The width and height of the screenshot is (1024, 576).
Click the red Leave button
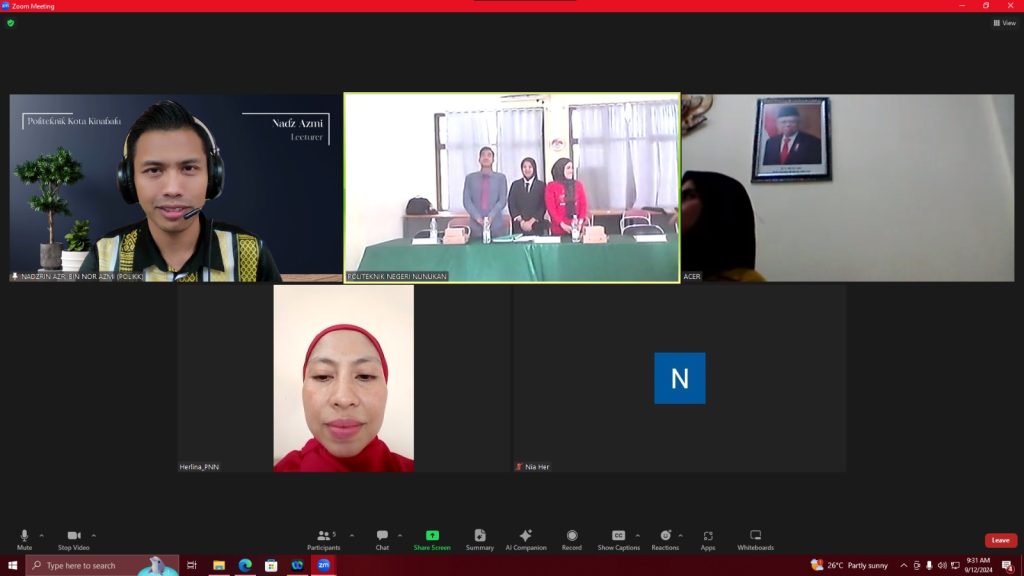(1000, 540)
